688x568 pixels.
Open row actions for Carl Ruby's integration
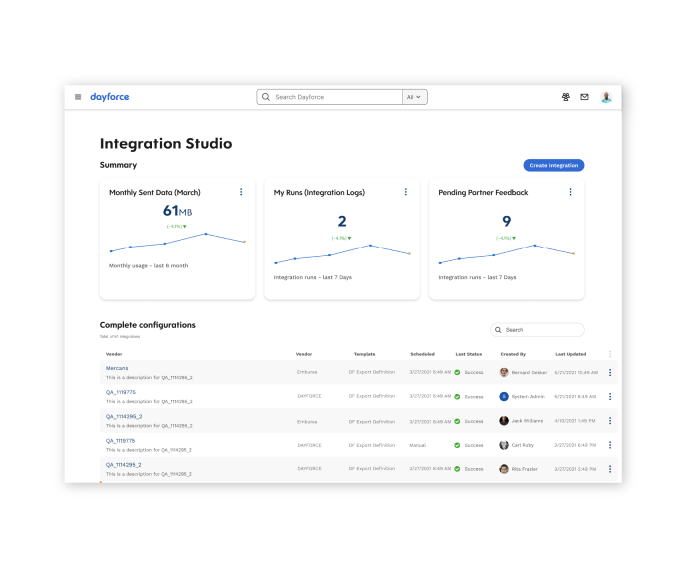click(x=610, y=445)
